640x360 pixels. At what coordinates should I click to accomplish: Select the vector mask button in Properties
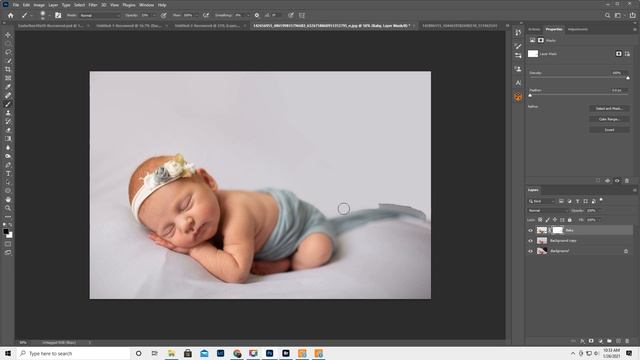627,53
